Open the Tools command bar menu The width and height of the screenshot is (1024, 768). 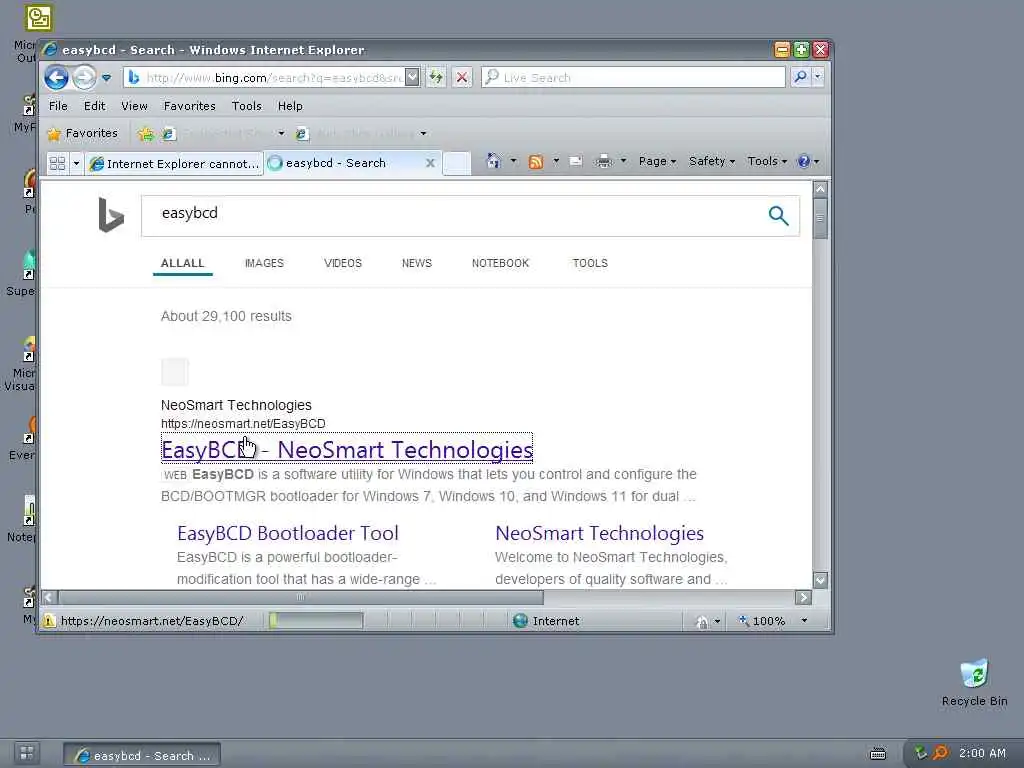(x=767, y=161)
